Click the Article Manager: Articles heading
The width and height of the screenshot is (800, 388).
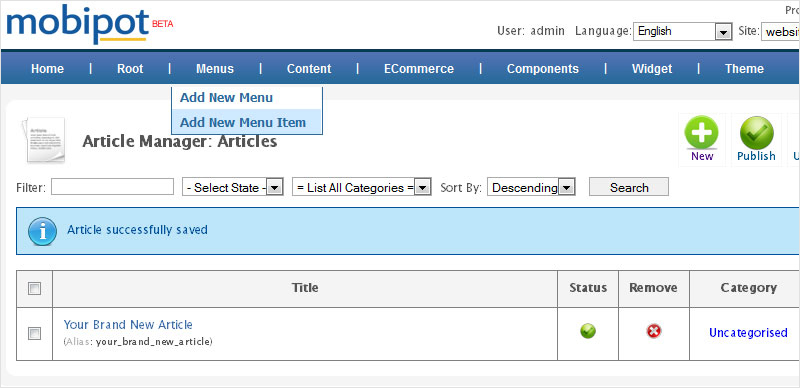180,141
